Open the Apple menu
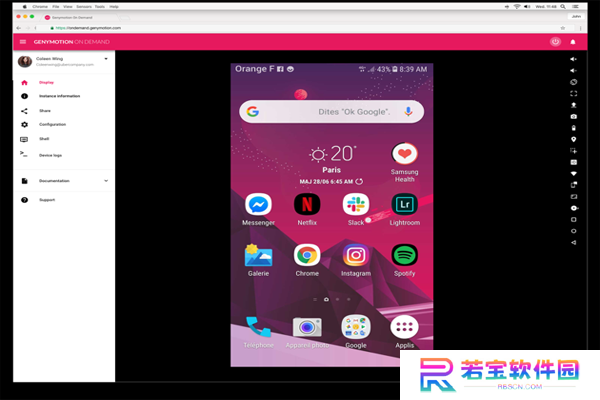Image resolution: width=600 pixels, height=400 pixels. (x=24, y=7)
